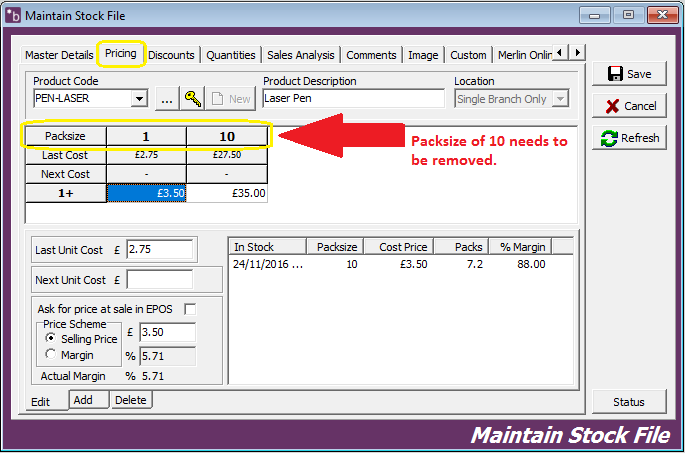Viewport: 685px width, 453px height.
Task: Open the Comments tab
Action: (371, 55)
